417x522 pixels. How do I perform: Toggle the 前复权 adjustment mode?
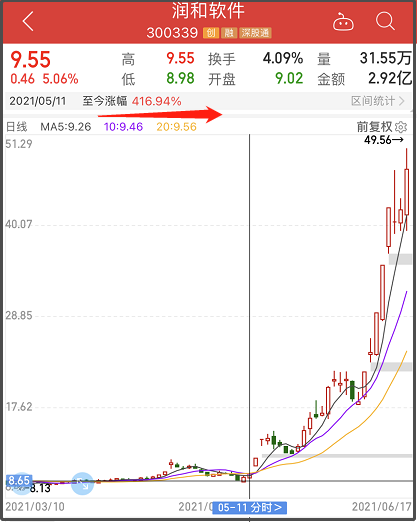374,127
